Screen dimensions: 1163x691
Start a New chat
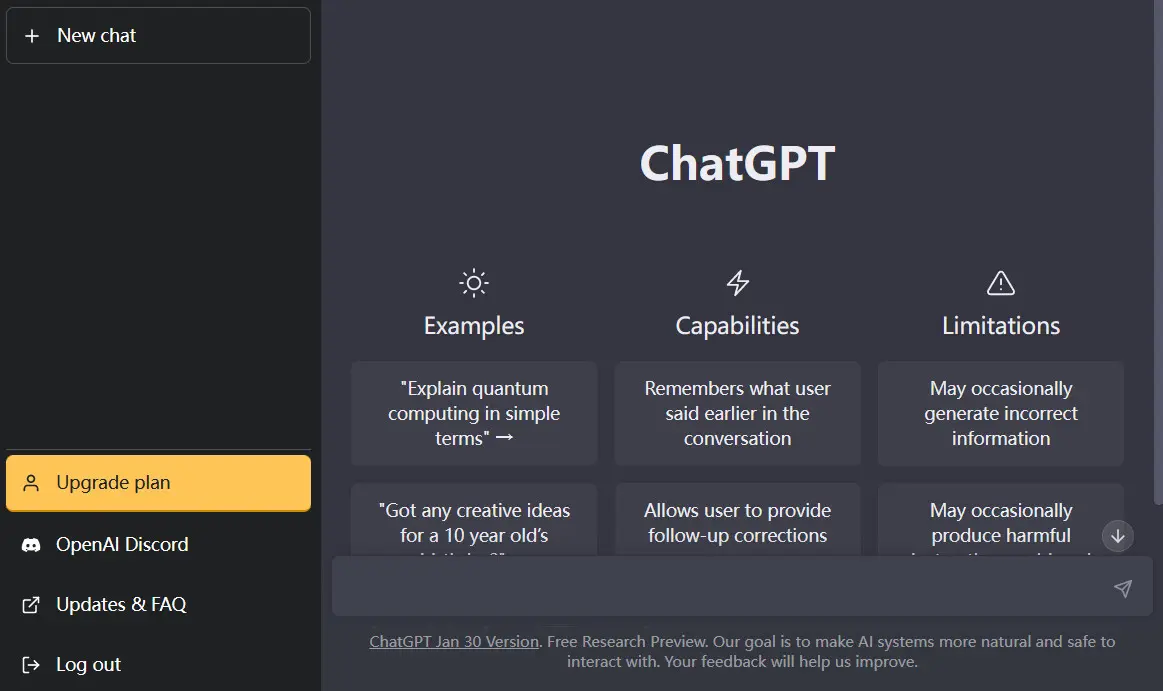[x=159, y=36]
